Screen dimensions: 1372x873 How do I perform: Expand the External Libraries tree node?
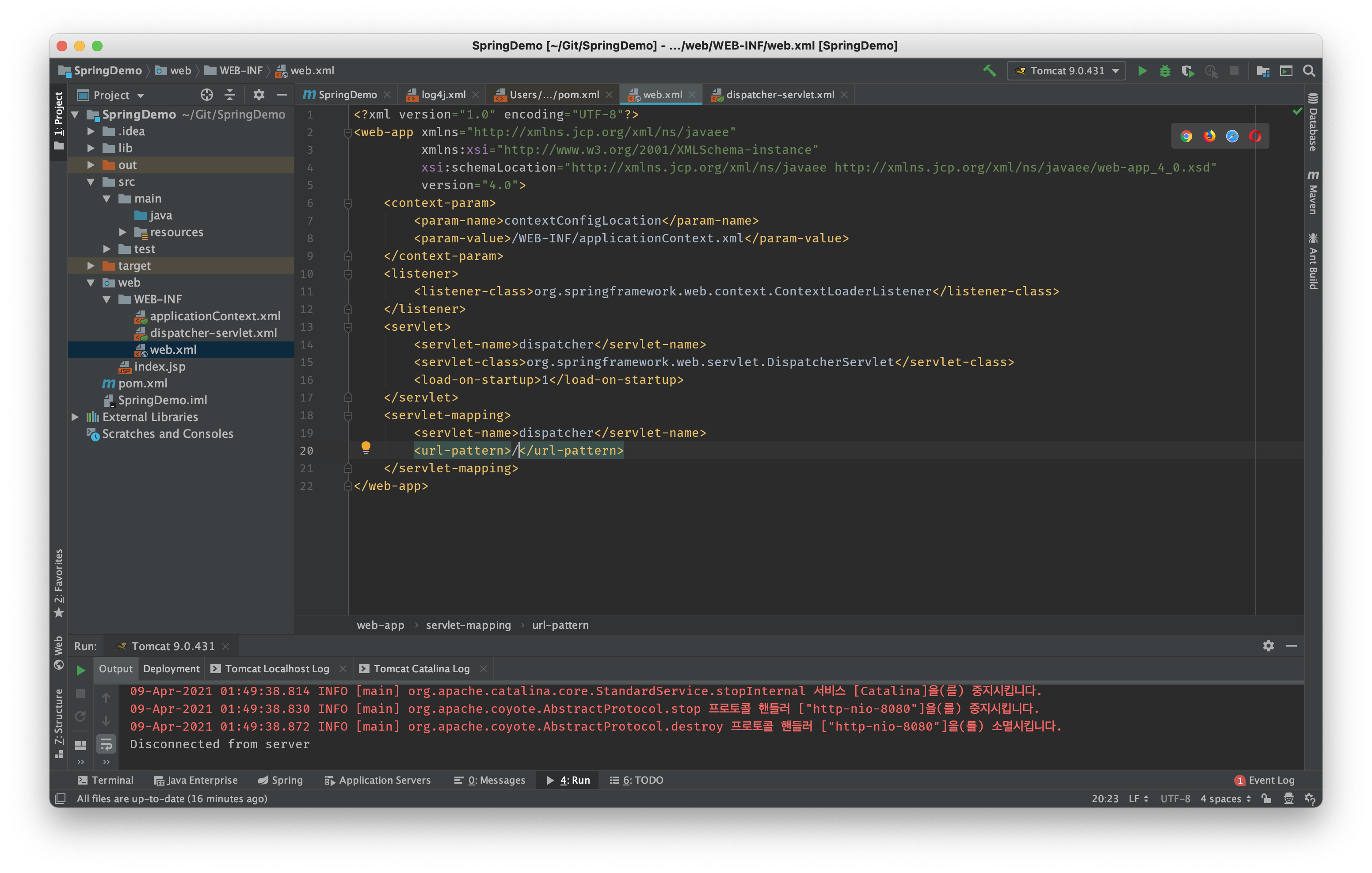pos(75,417)
